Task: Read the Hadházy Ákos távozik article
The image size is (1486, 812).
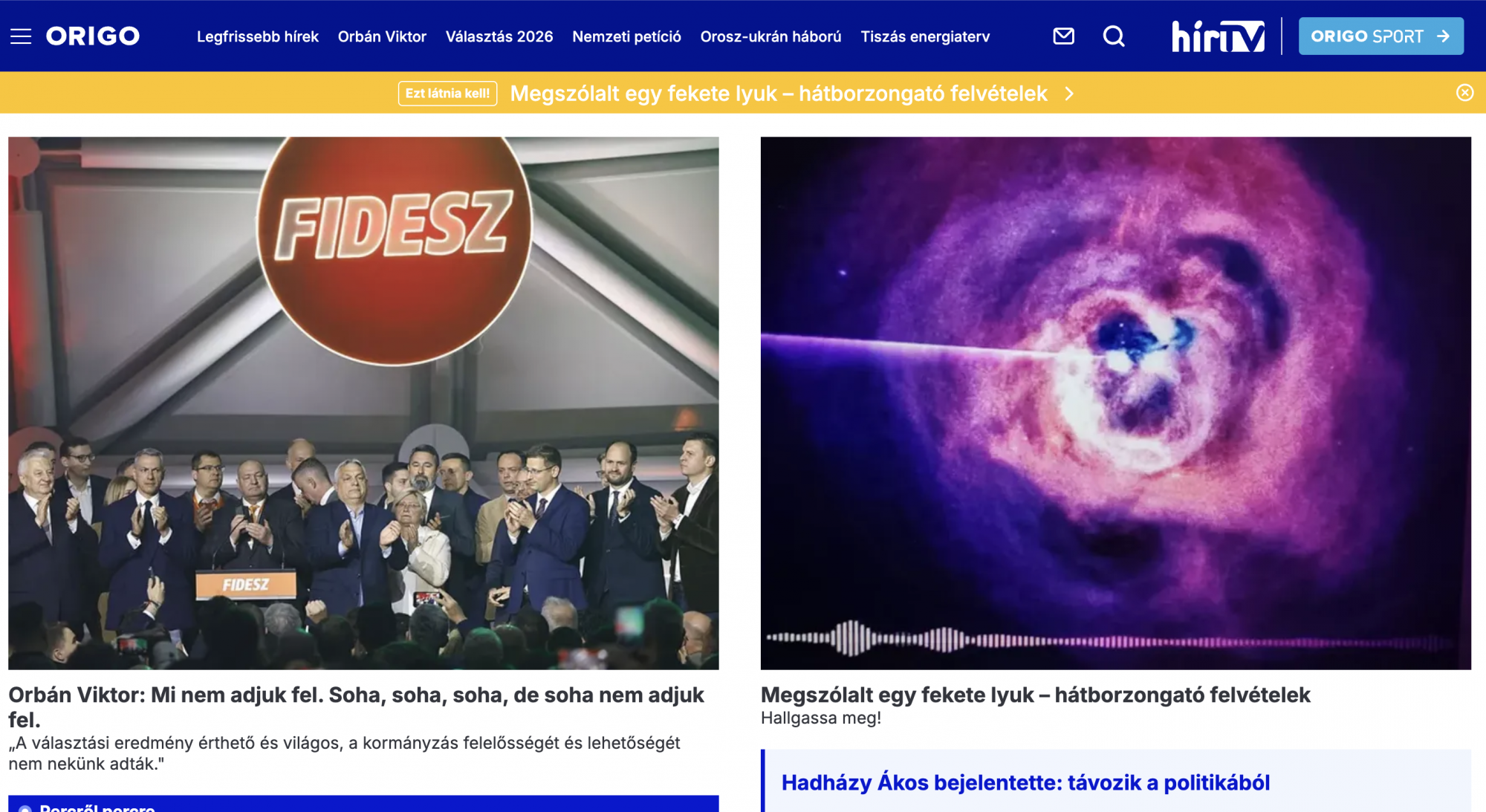Action: coord(1025,782)
